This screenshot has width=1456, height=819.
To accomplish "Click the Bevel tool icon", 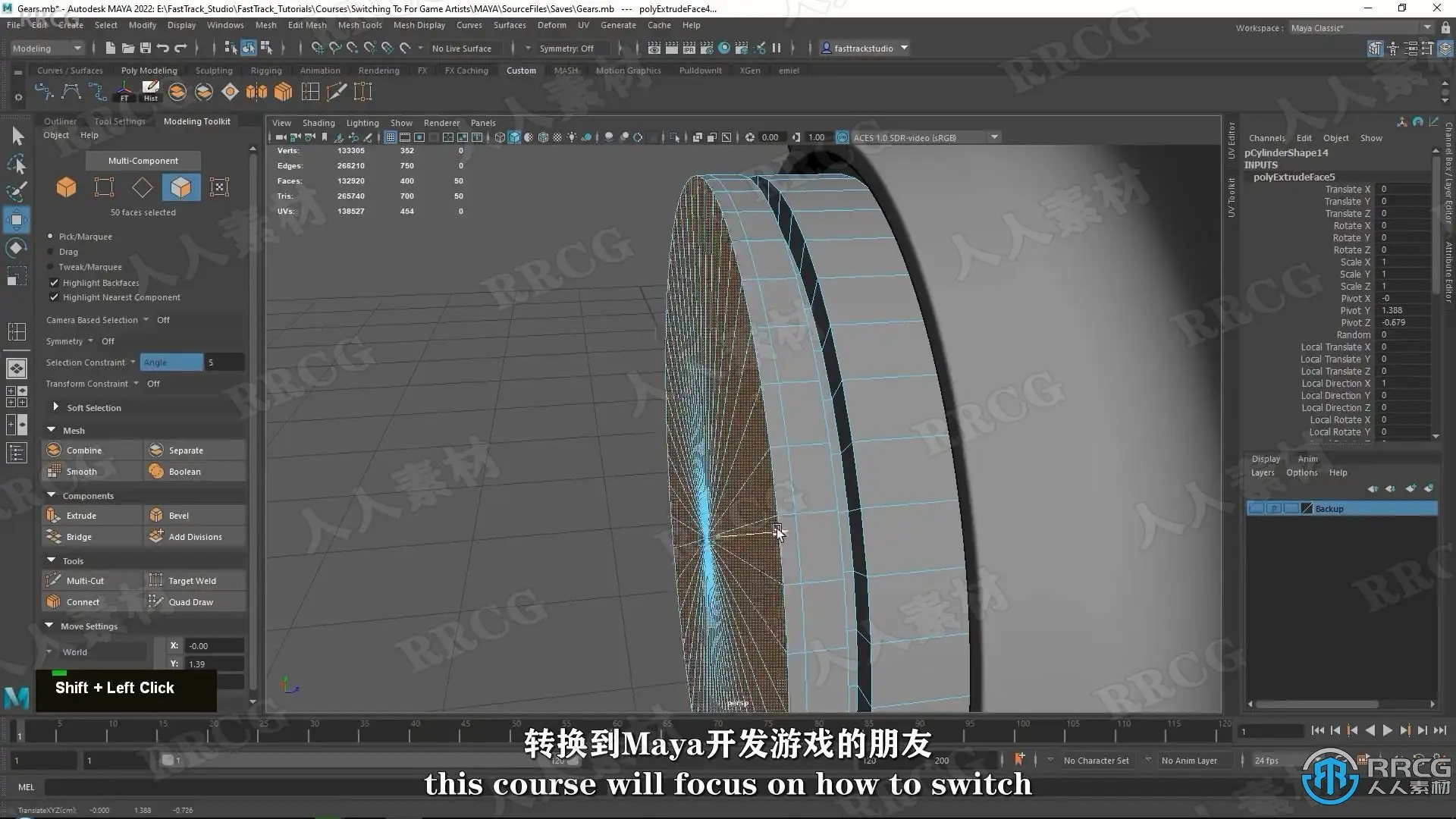I will click(x=156, y=516).
